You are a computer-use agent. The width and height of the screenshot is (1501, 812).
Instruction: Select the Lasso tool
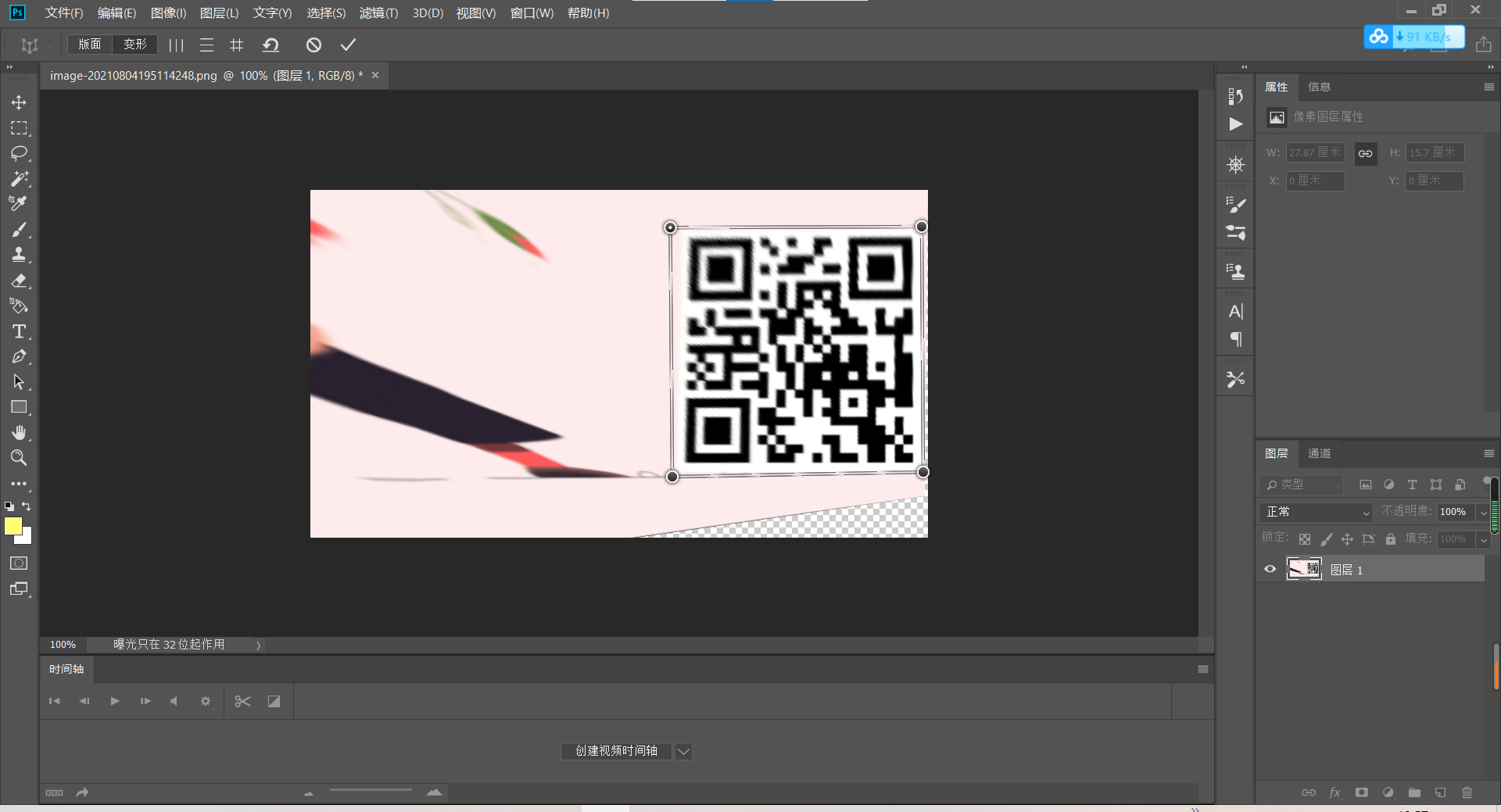point(19,153)
